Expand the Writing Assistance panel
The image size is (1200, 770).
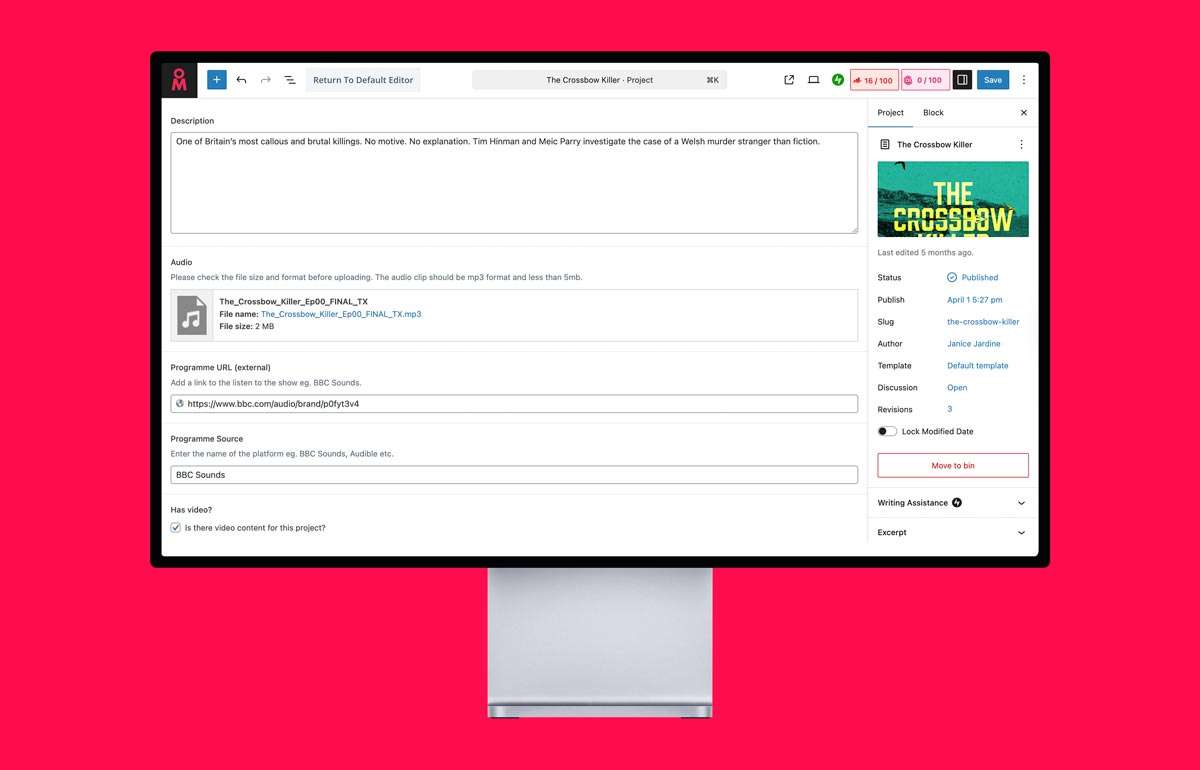coord(953,503)
